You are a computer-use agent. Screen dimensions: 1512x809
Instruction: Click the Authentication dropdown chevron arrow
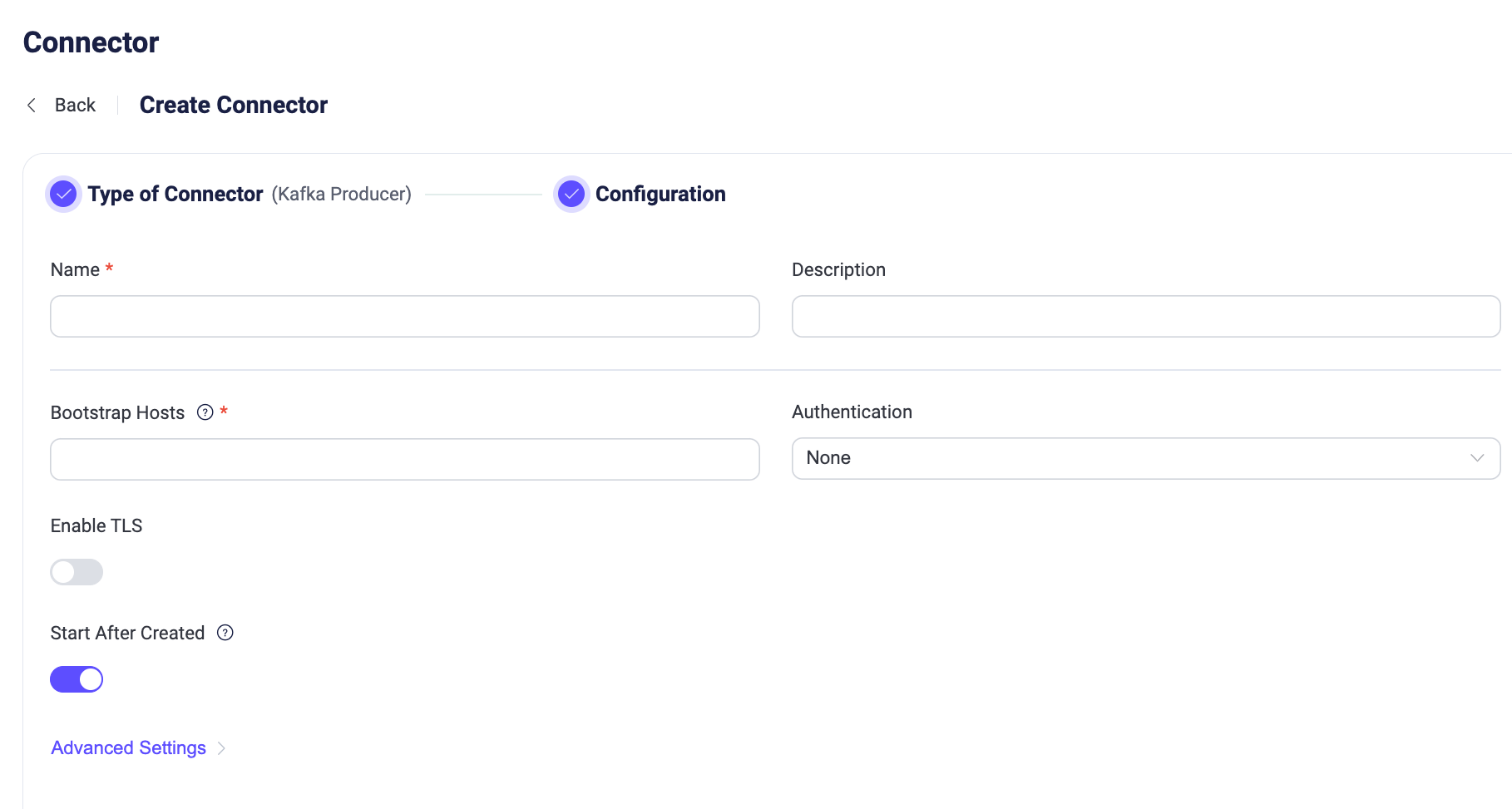[x=1476, y=458]
